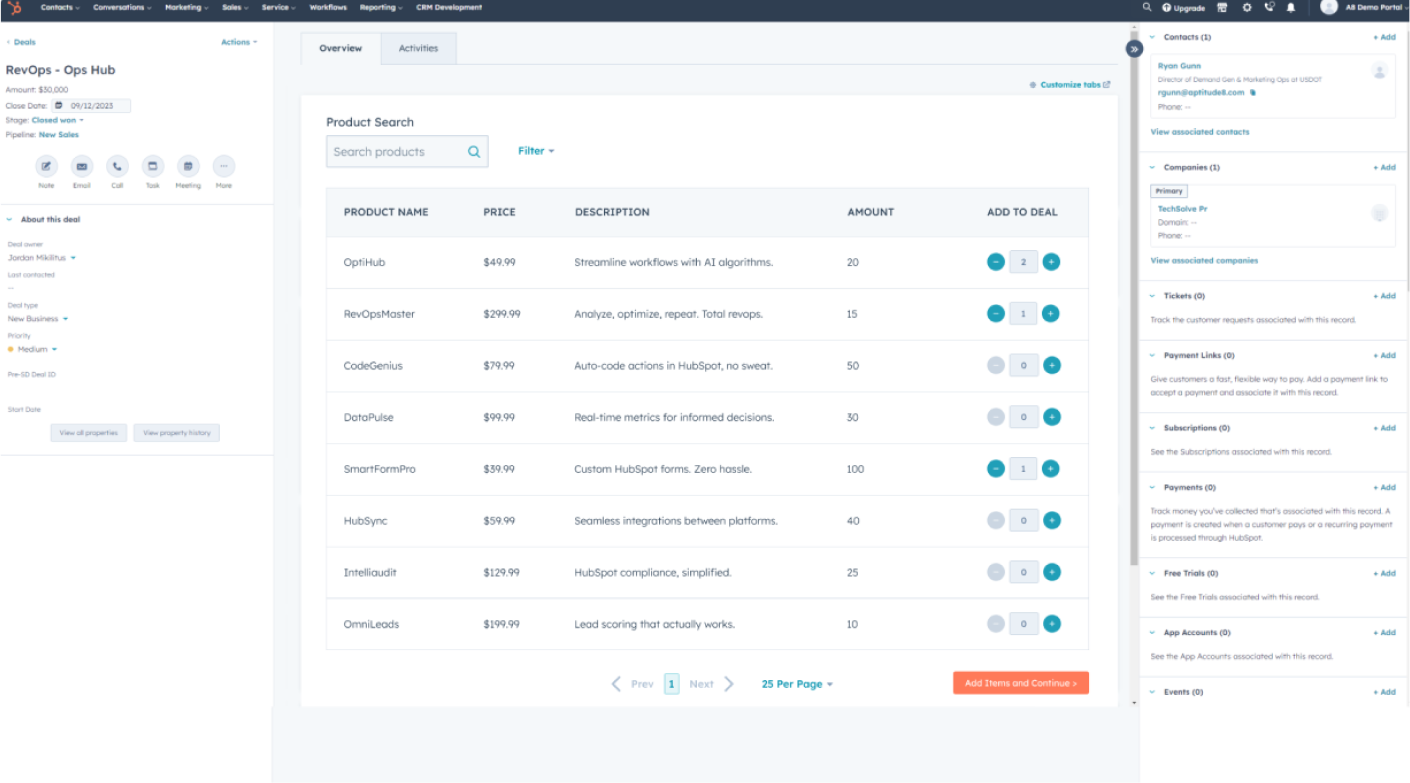The height and width of the screenshot is (783, 1410).
Task: Open the Contacts menu in top nav
Action: 60,7
